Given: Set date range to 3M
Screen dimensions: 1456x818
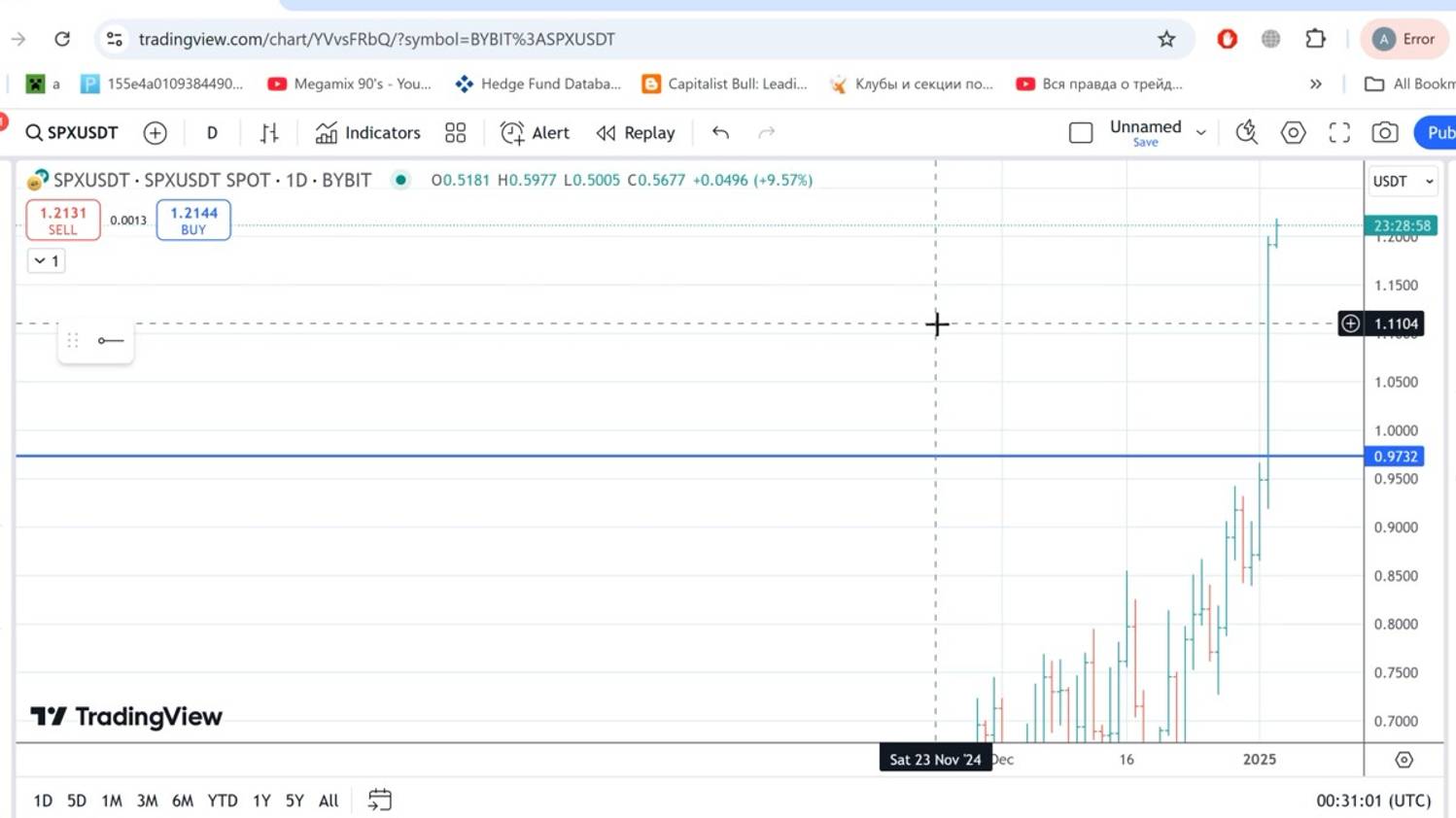Looking at the screenshot, I should pos(147,801).
